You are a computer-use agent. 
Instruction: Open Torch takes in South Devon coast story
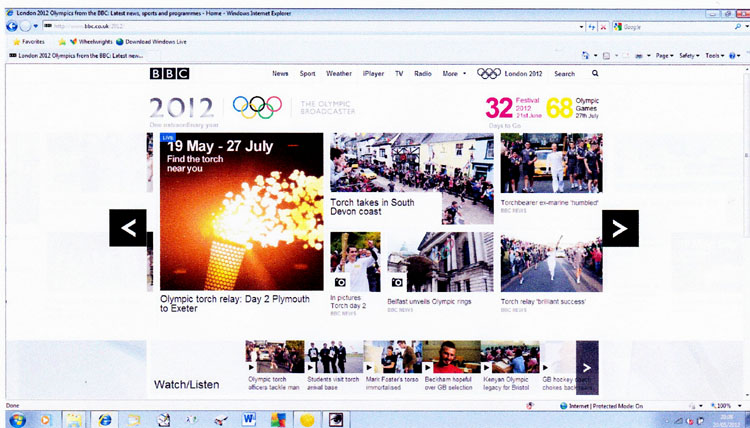[372, 207]
